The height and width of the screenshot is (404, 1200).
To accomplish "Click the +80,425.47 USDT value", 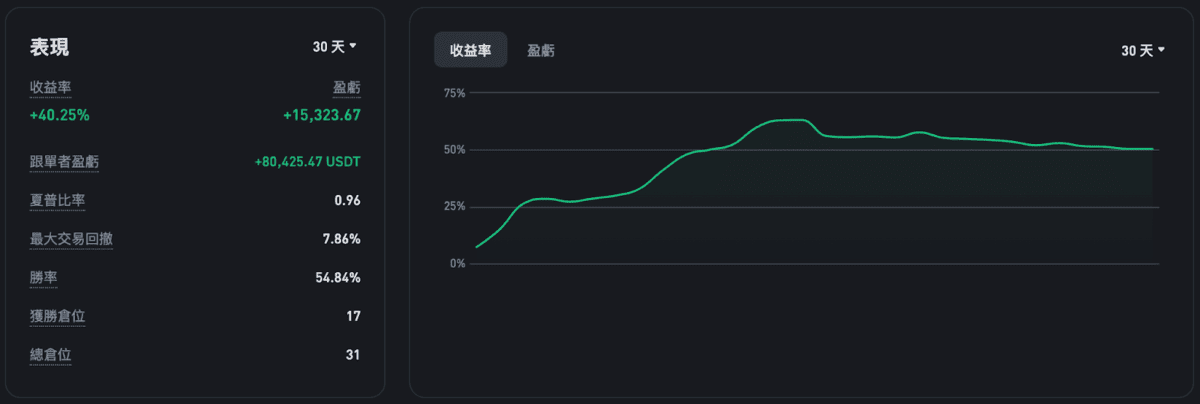I will tap(307, 161).
